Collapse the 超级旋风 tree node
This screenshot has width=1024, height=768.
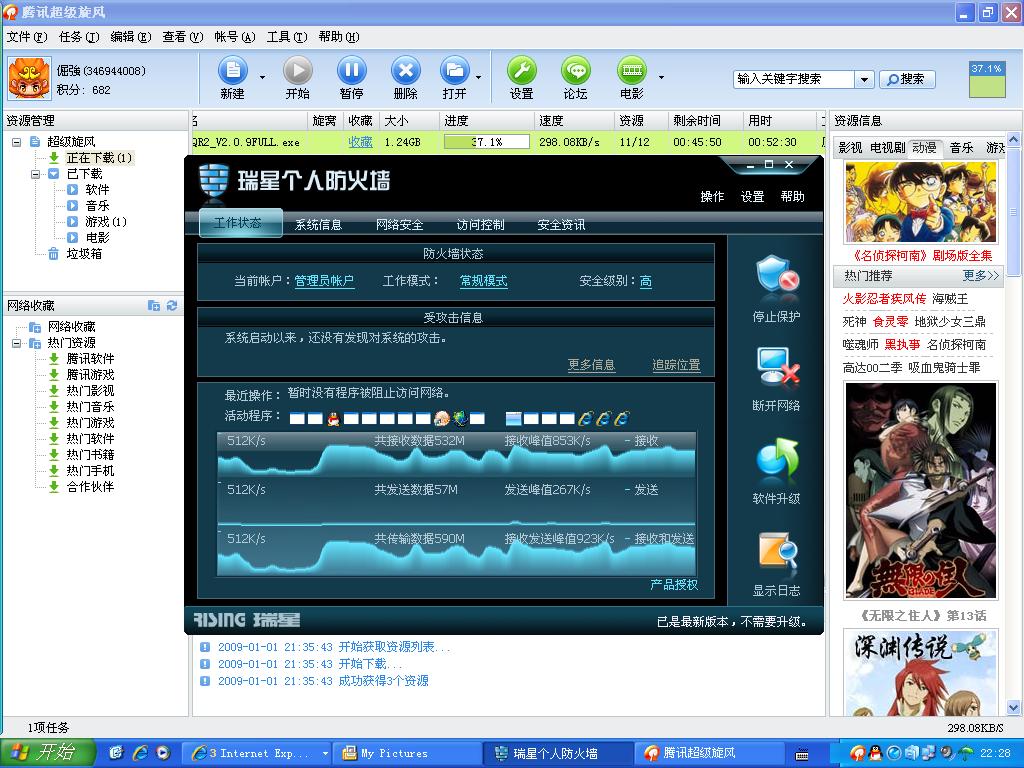click(17, 142)
